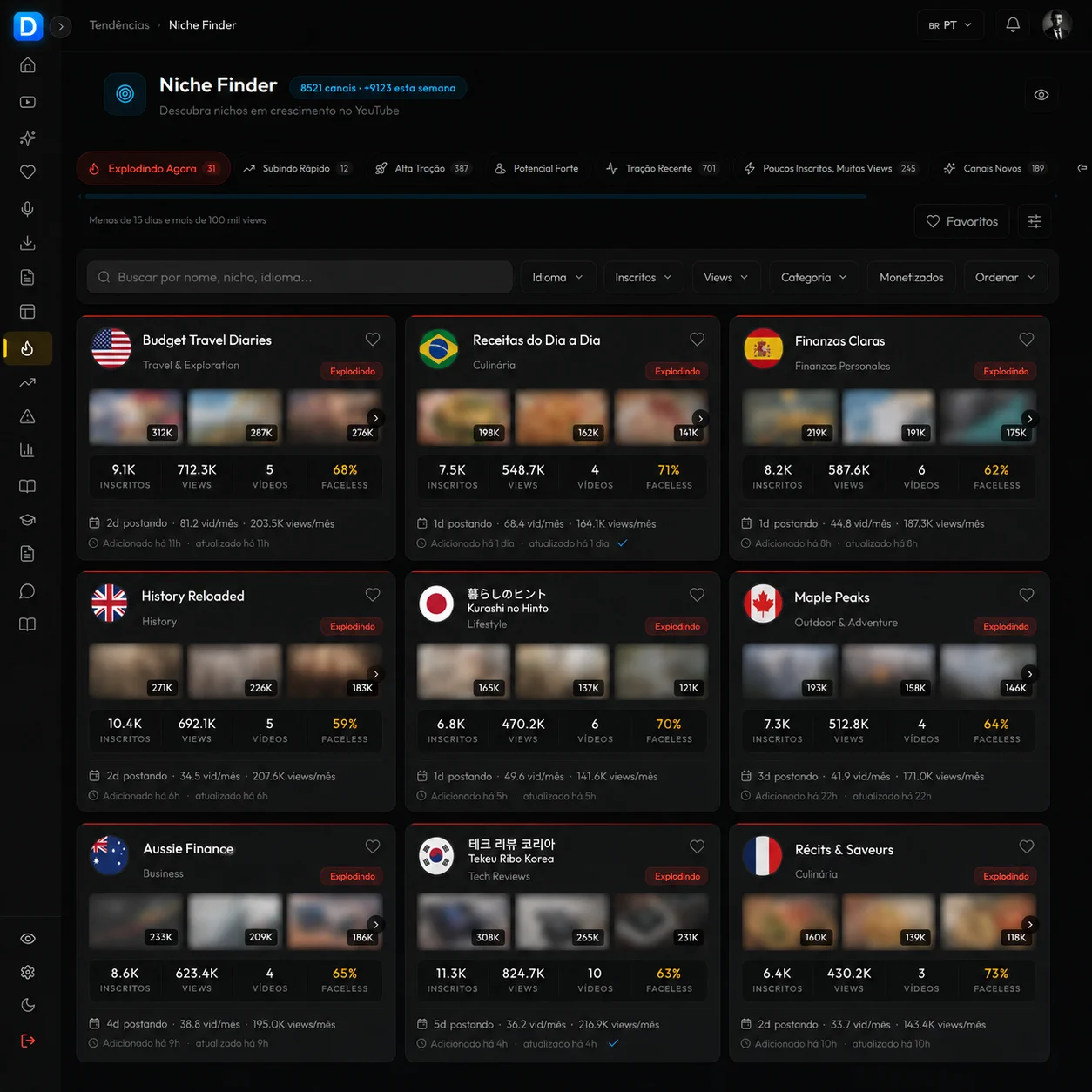The width and height of the screenshot is (1092, 1092).
Task: Favorite the Récits & Saveurs channel
Action: pos(1027,846)
